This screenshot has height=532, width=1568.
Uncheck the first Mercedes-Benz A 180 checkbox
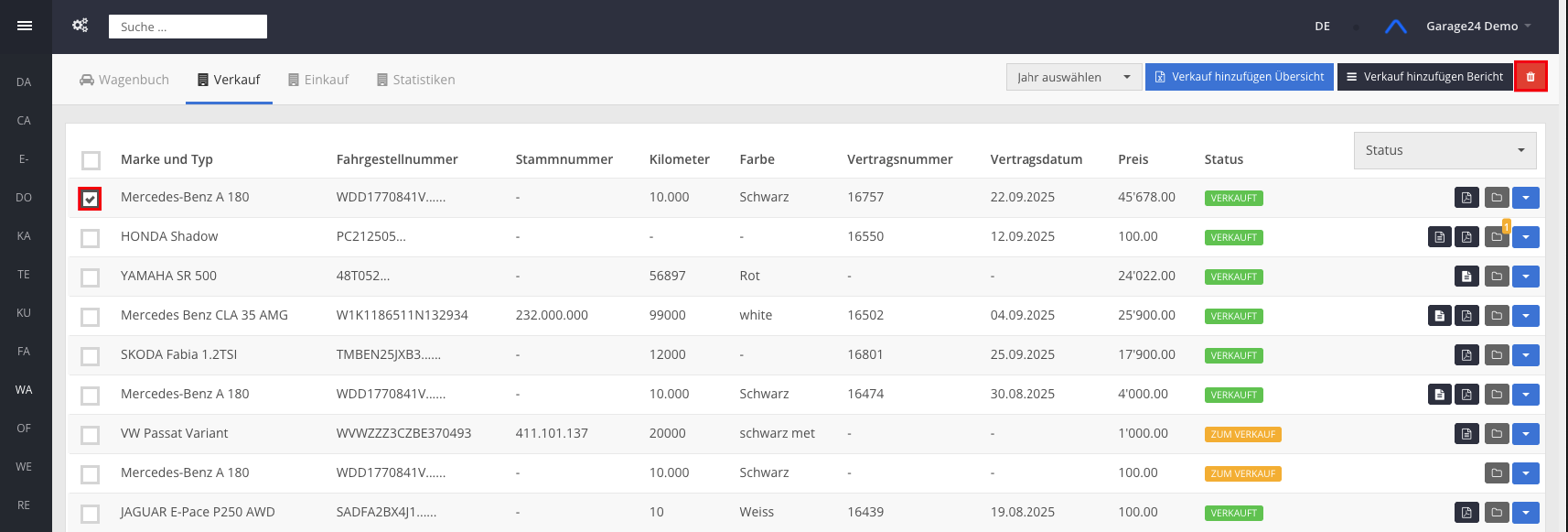tap(90, 199)
